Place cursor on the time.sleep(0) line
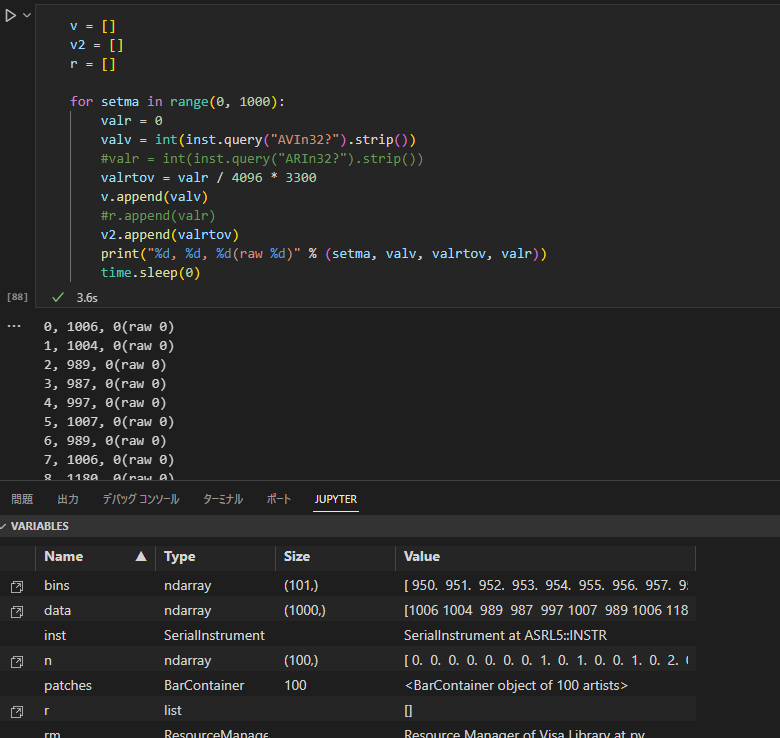The width and height of the screenshot is (780, 738). [150, 272]
